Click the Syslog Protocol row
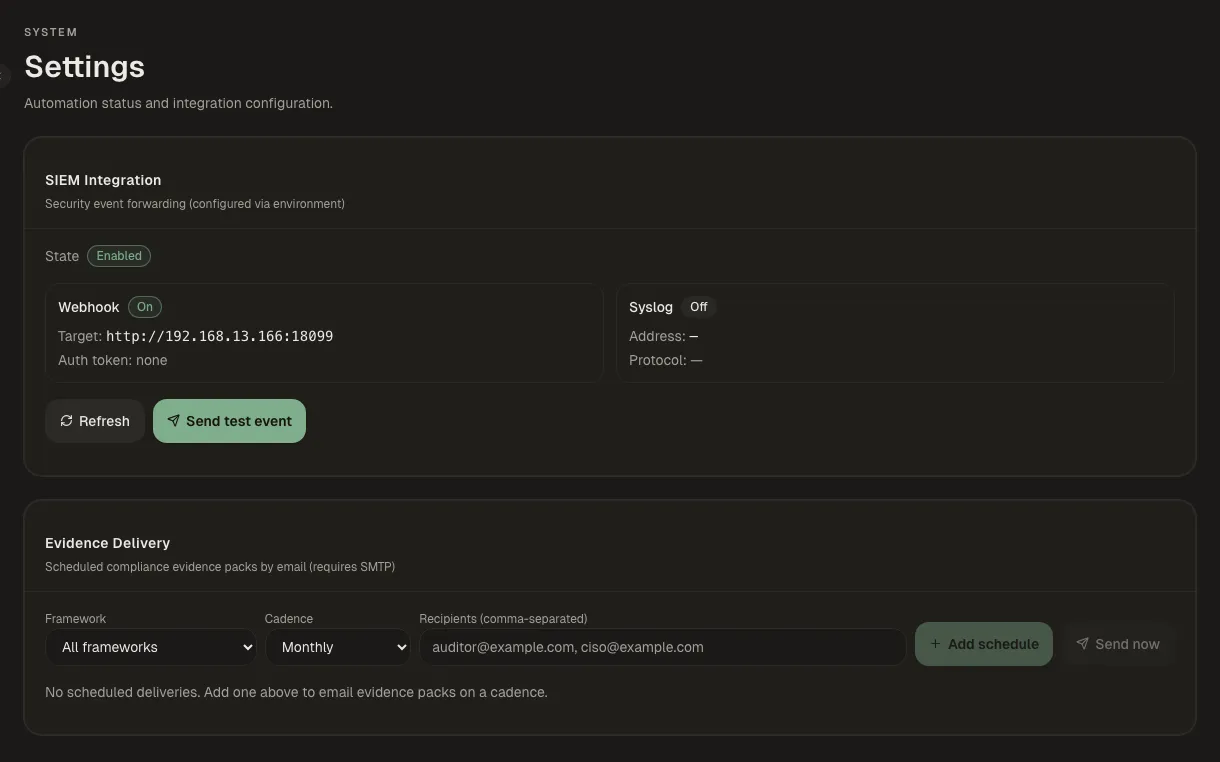 point(666,360)
